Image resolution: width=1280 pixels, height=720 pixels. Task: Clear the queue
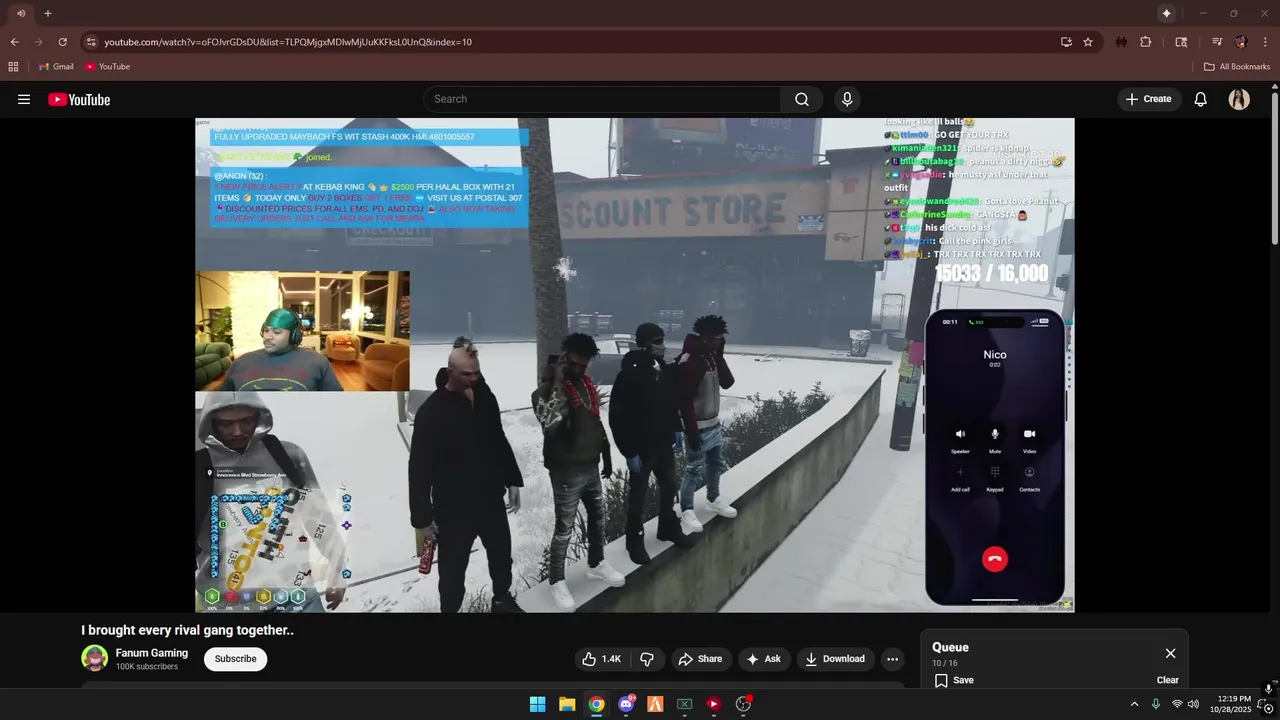[1168, 680]
